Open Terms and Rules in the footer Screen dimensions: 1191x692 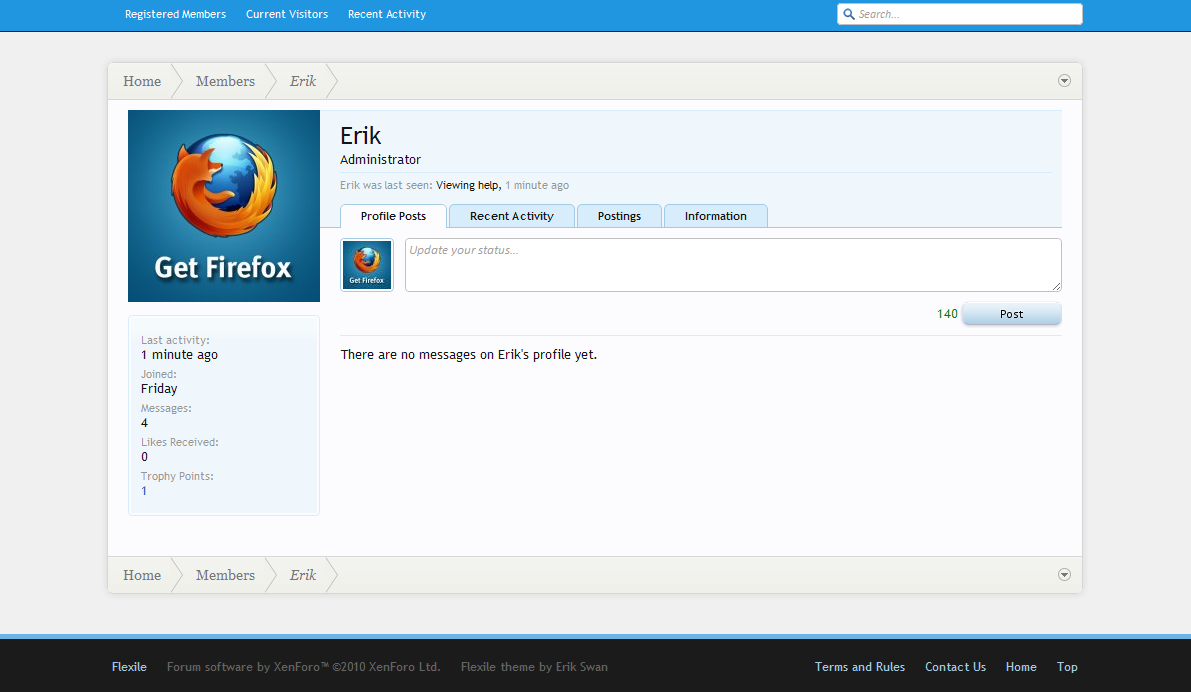click(x=859, y=666)
